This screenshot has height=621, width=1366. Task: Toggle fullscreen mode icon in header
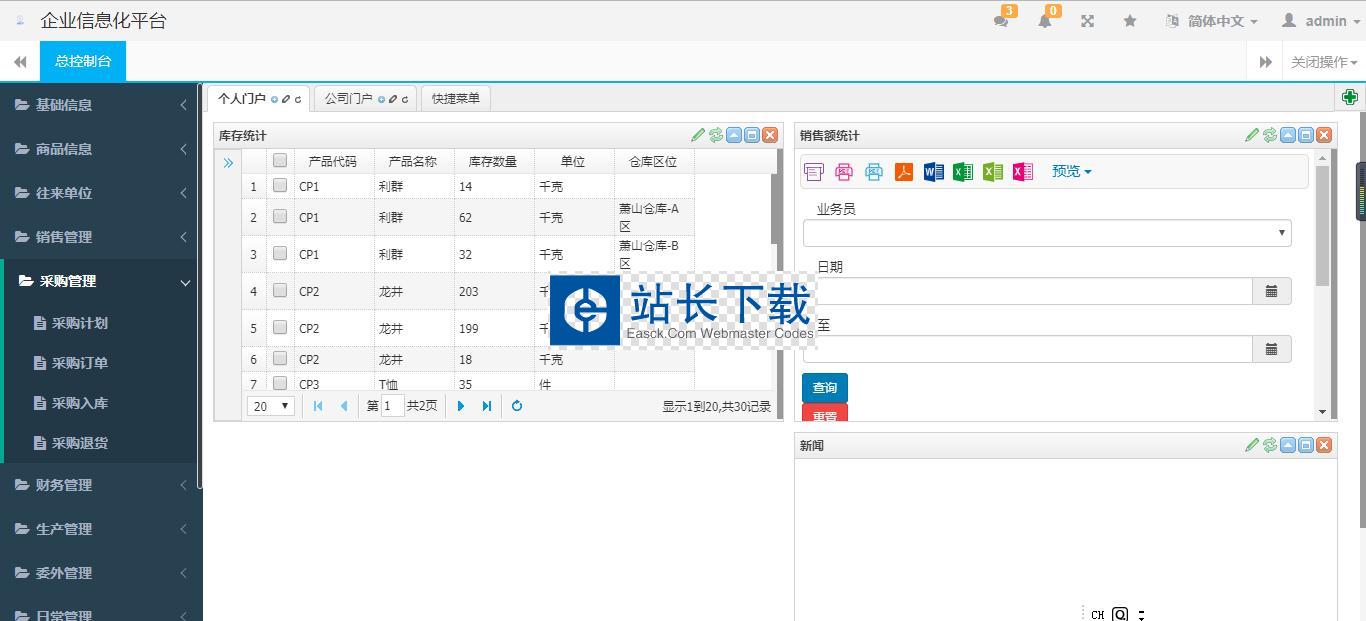tap(1087, 21)
